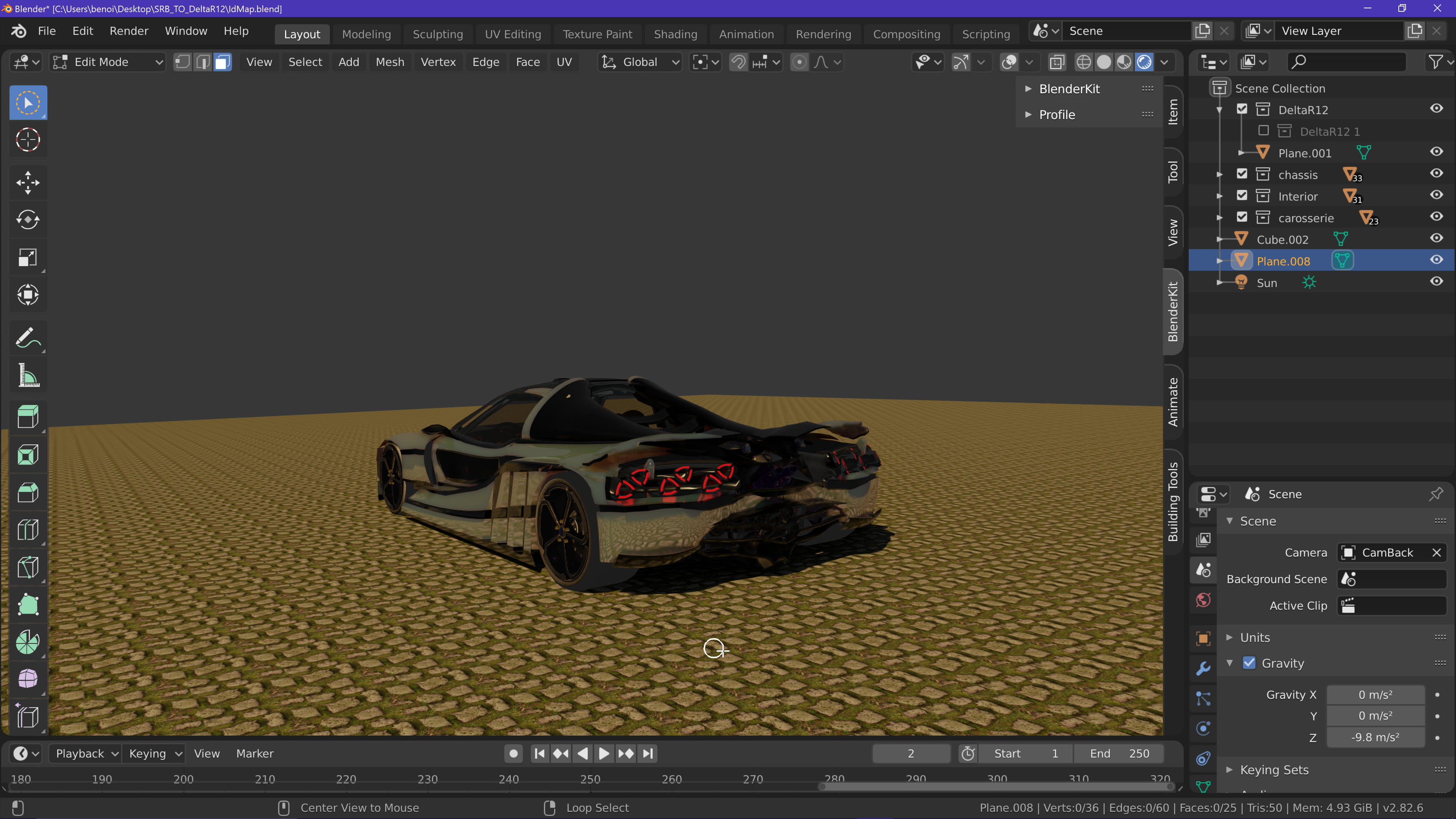The image size is (1456, 819).
Task: Expand the Units panel
Action: point(1255,637)
